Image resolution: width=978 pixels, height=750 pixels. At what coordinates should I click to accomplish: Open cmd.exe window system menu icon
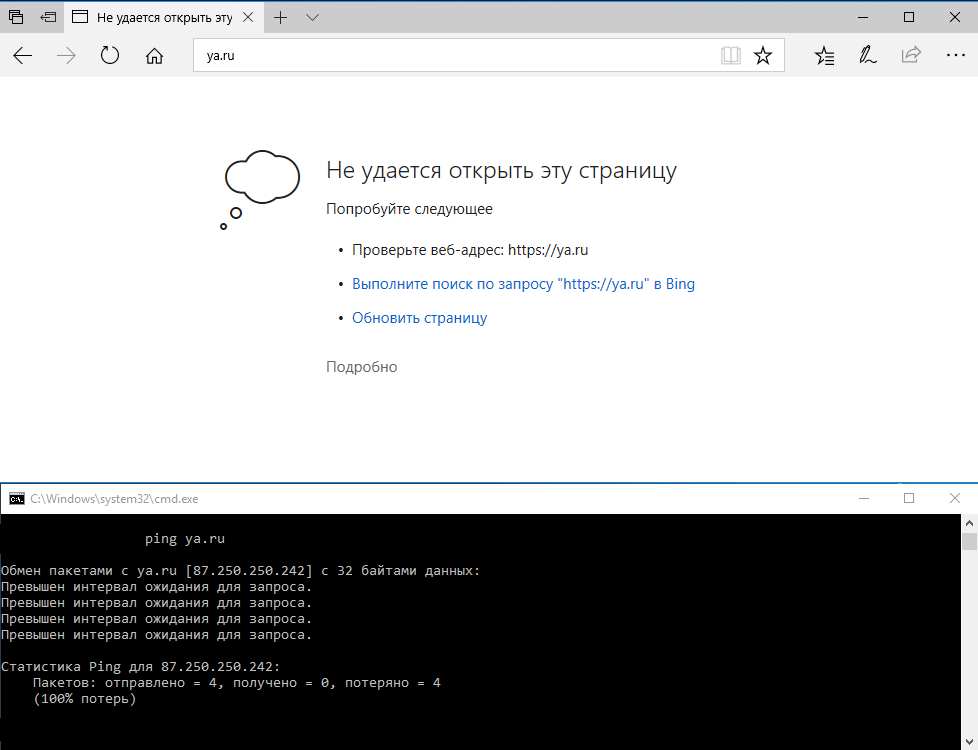[x=17, y=499]
